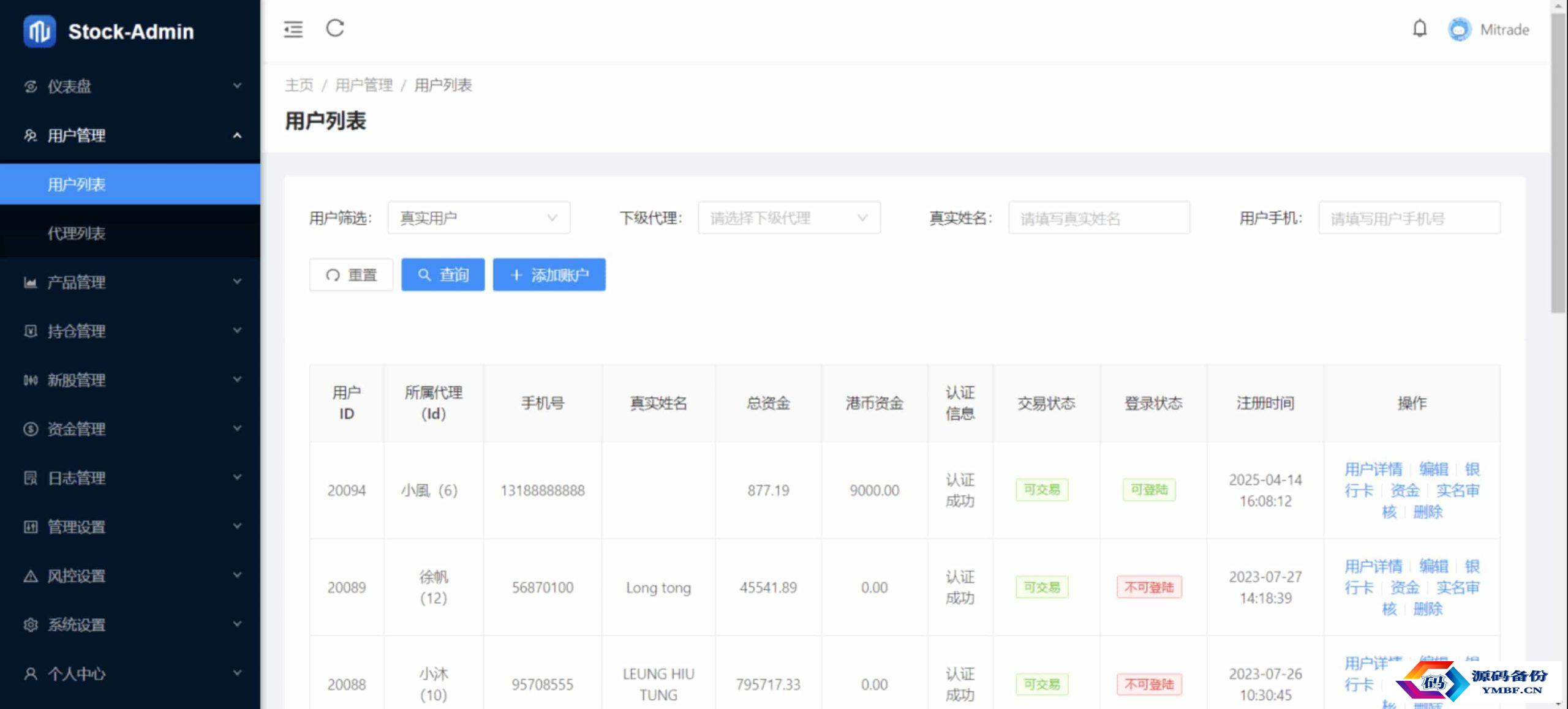
Task: Click the Stock-Admin logo icon
Action: point(39,31)
